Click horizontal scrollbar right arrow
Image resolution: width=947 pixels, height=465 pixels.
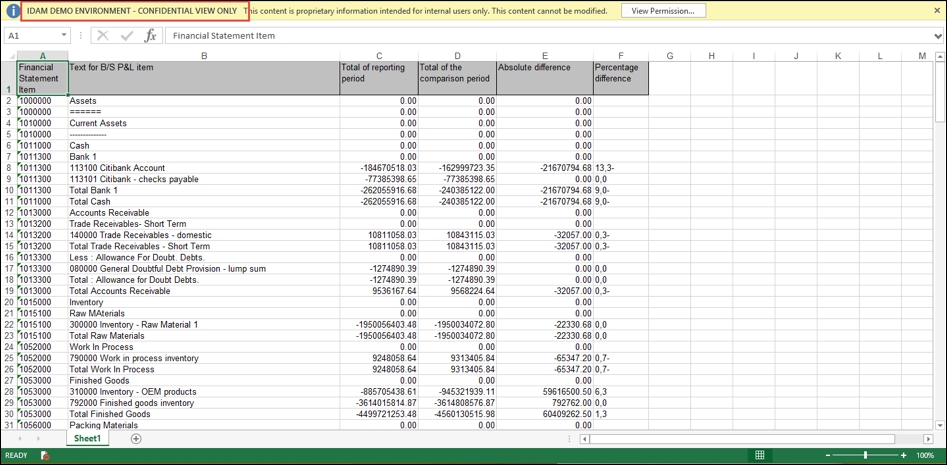929,439
